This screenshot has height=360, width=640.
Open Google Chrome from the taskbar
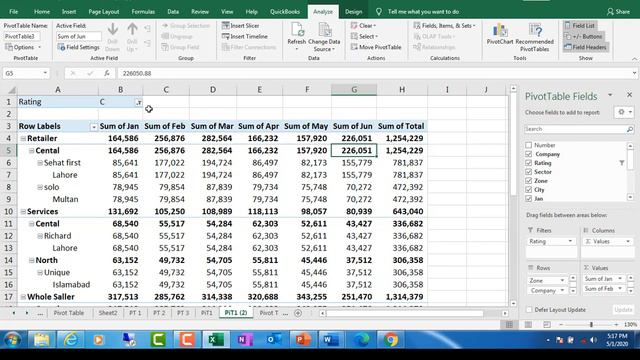pyautogui.click(x=390, y=340)
